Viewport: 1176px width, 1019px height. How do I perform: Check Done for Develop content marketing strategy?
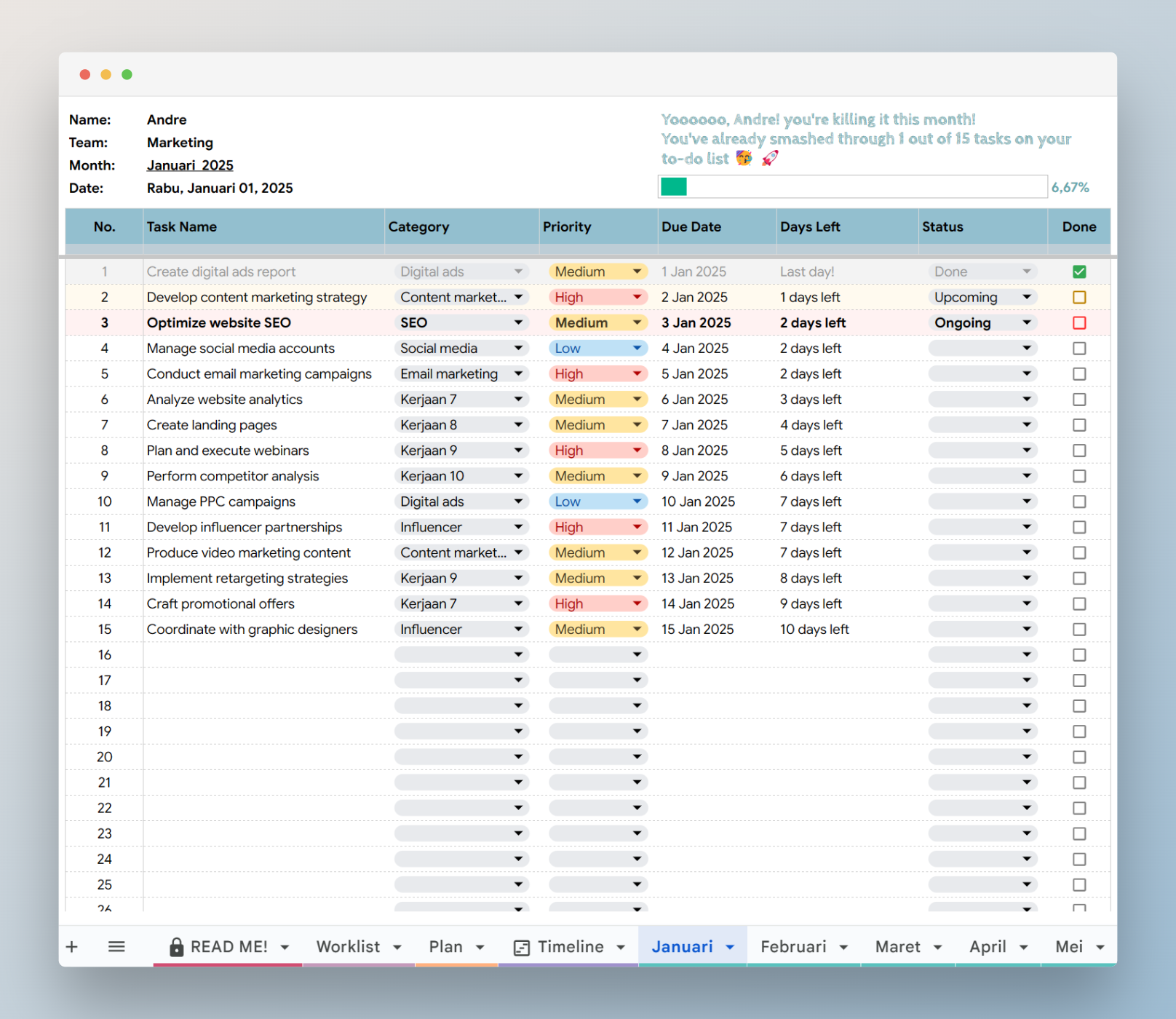click(x=1079, y=297)
